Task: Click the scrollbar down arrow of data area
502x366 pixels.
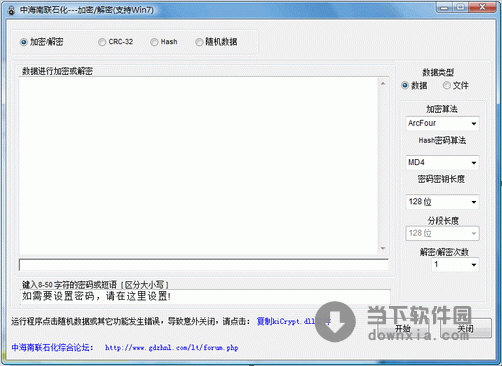Action: pyautogui.click(x=383, y=248)
